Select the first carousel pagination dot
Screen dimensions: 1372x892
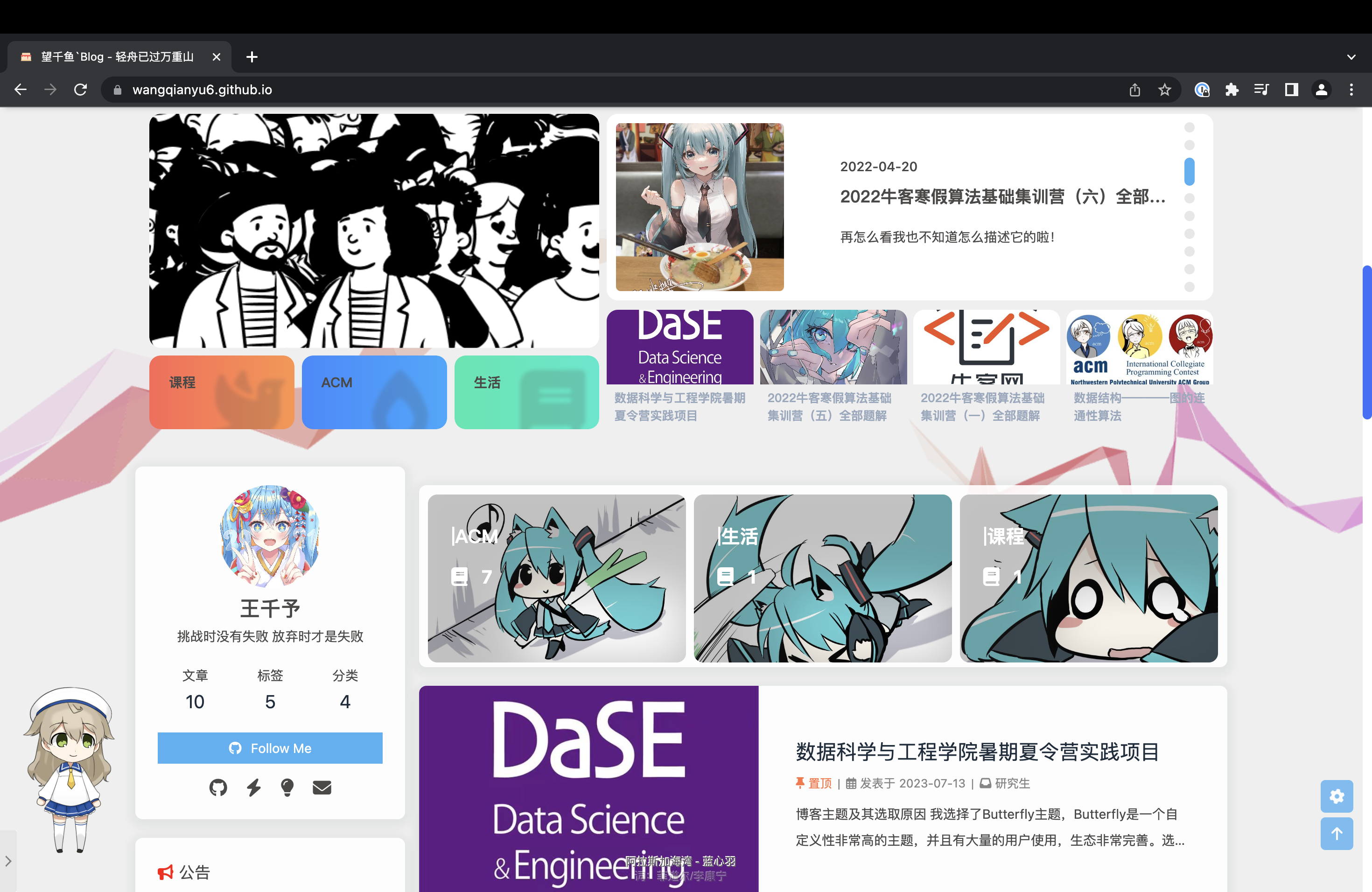1189,127
